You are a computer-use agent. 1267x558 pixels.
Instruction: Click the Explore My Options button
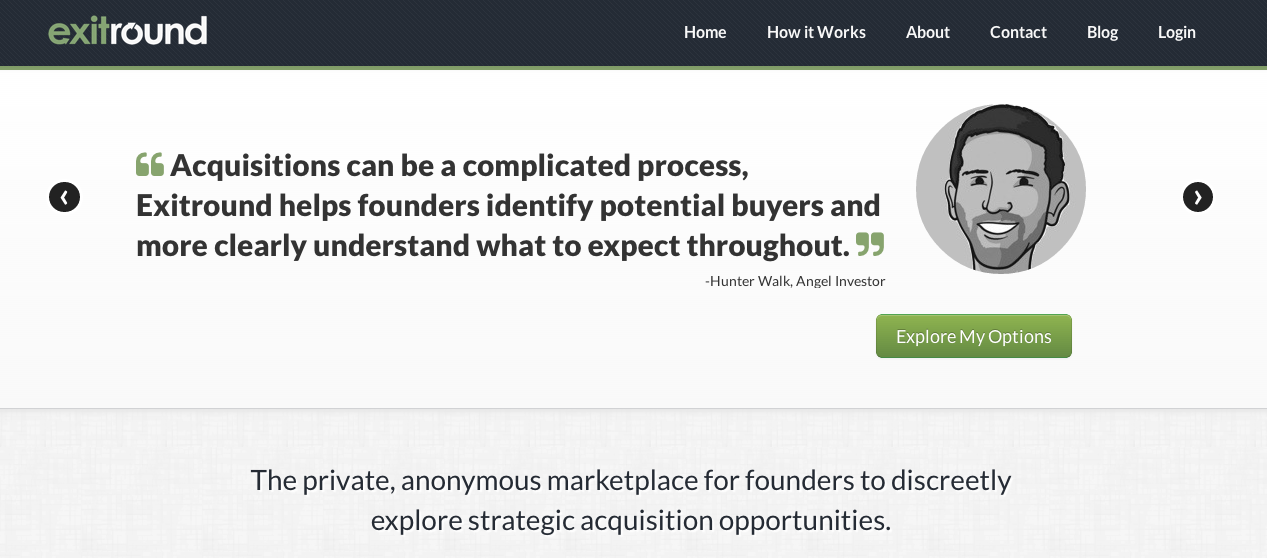coord(974,336)
